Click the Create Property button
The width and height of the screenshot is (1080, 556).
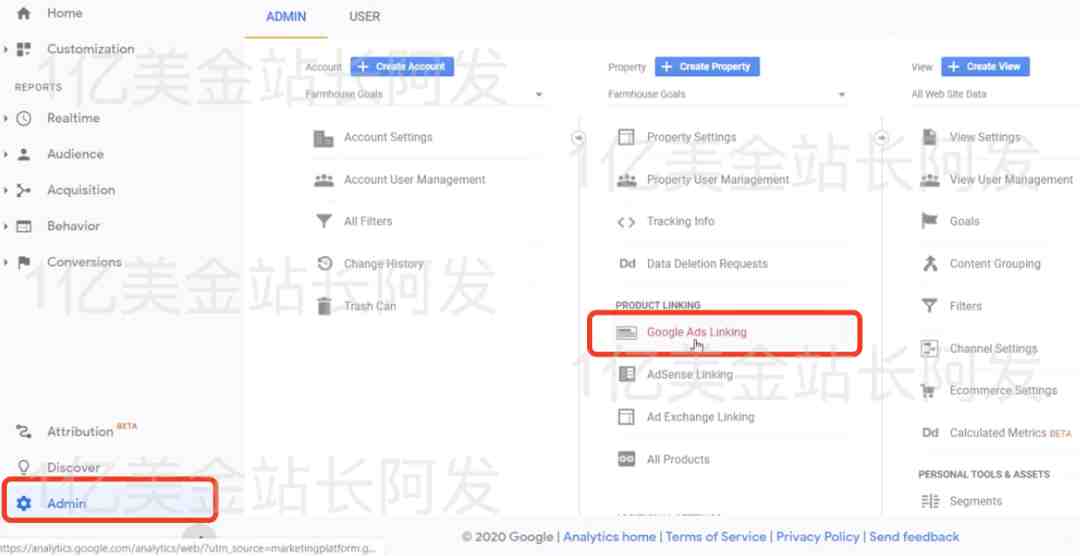[x=707, y=67]
